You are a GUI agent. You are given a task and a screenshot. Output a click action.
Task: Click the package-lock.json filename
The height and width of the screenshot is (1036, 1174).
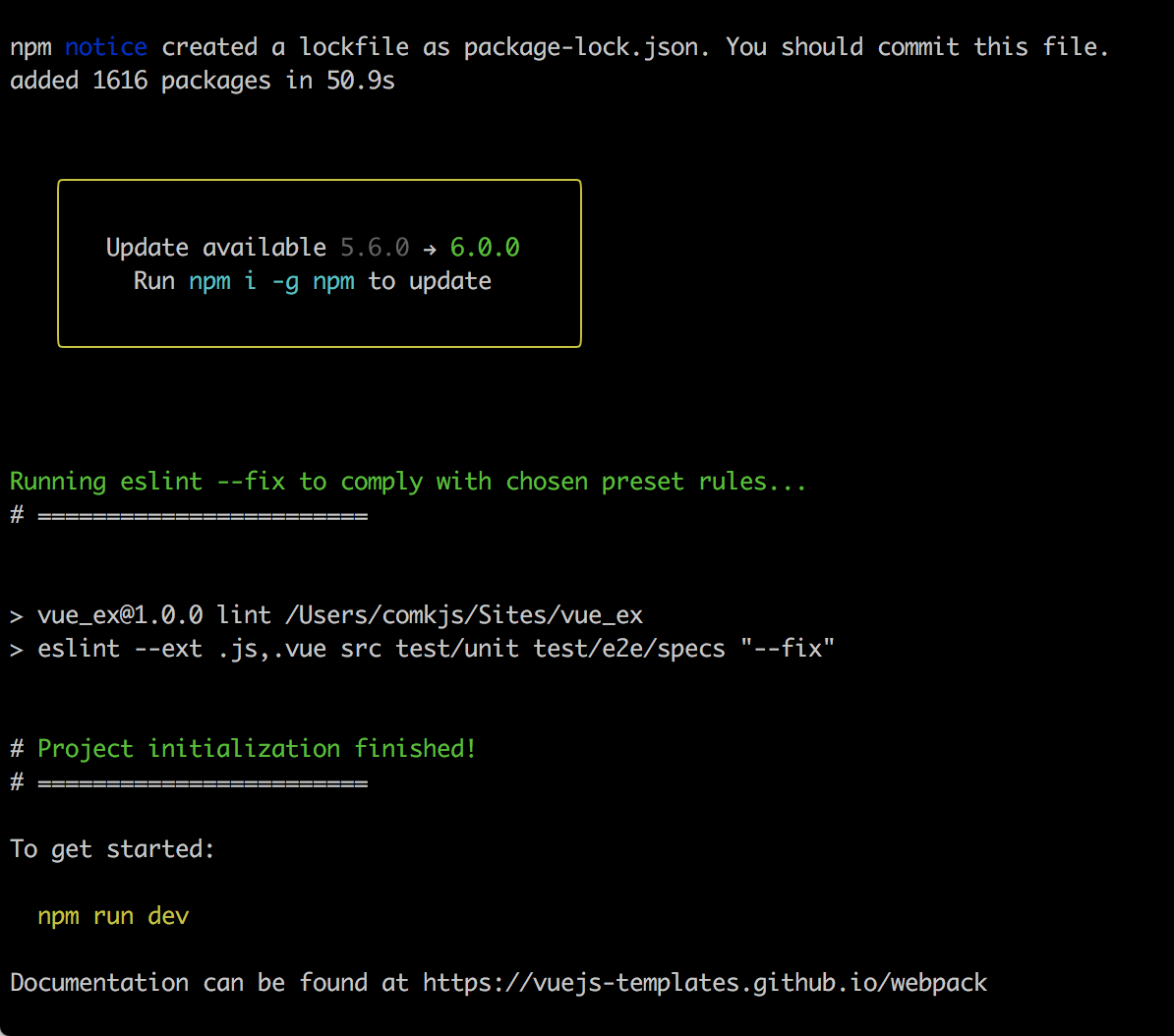pos(586,47)
